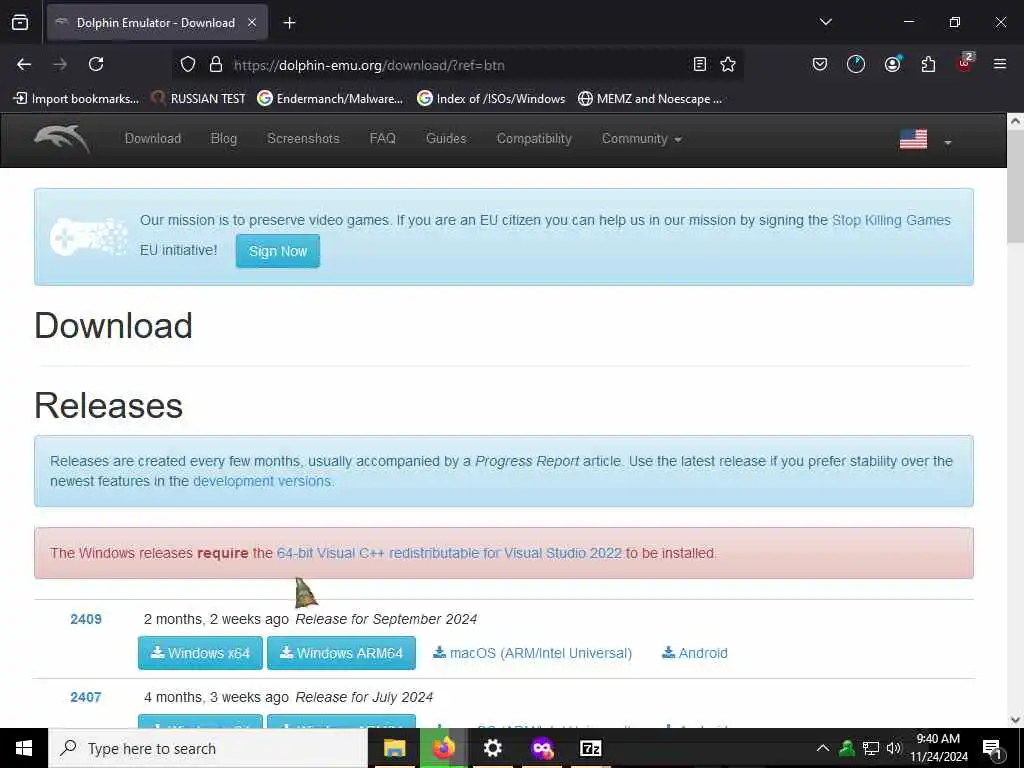Open the Firefox account menu
Viewport: 1024px width, 768px height.
point(892,64)
